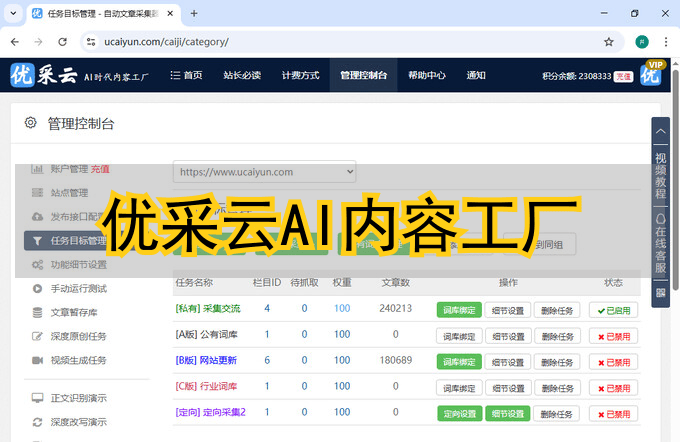Click the 账户管理 chart icon in sidebar
680x442 pixels.
(x=37, y=169)
